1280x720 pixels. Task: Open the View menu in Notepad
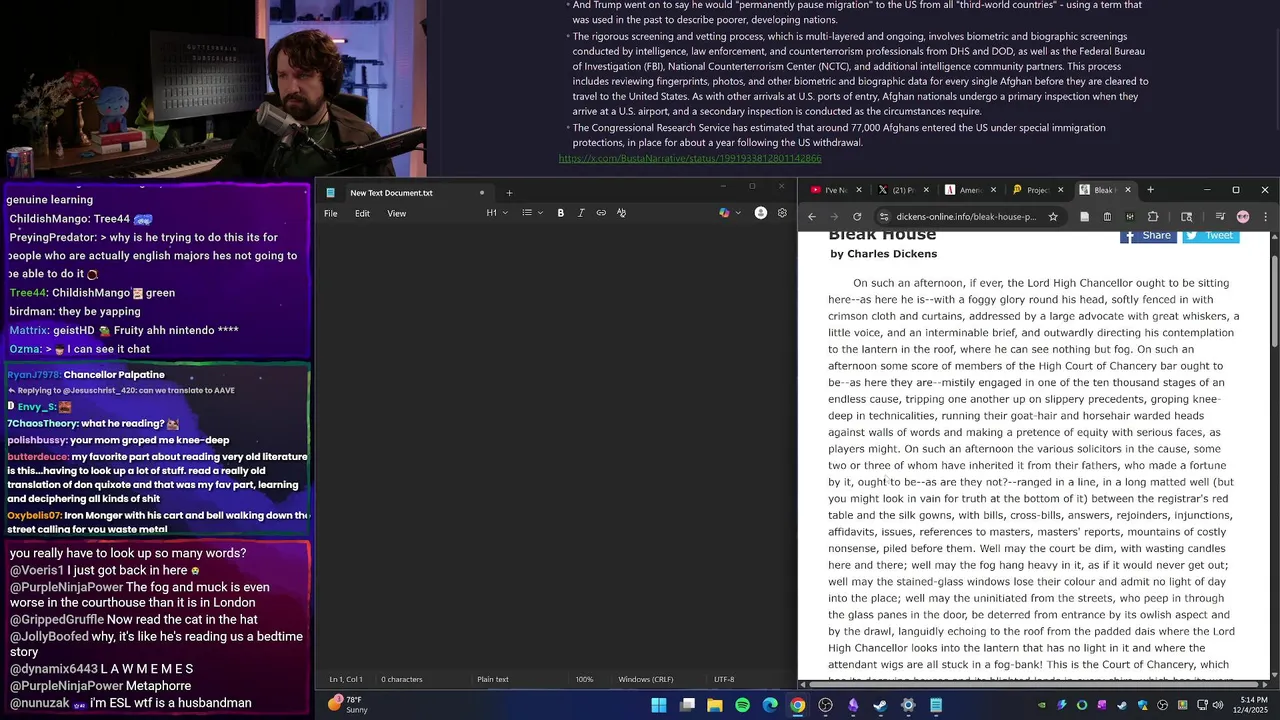click(x=397, y=213)
